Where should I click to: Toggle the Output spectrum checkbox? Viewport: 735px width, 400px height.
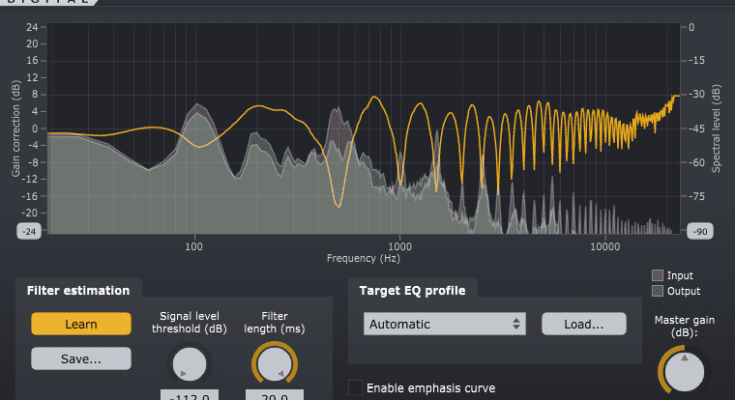[x=657, y=291]
